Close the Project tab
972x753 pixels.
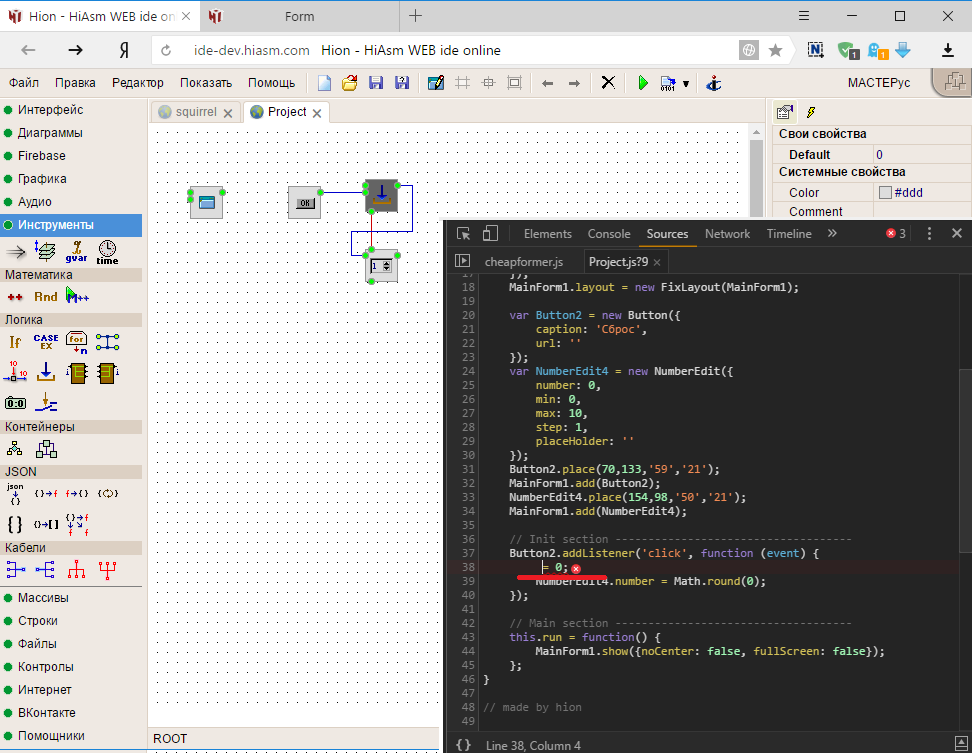tap(317, 113)
